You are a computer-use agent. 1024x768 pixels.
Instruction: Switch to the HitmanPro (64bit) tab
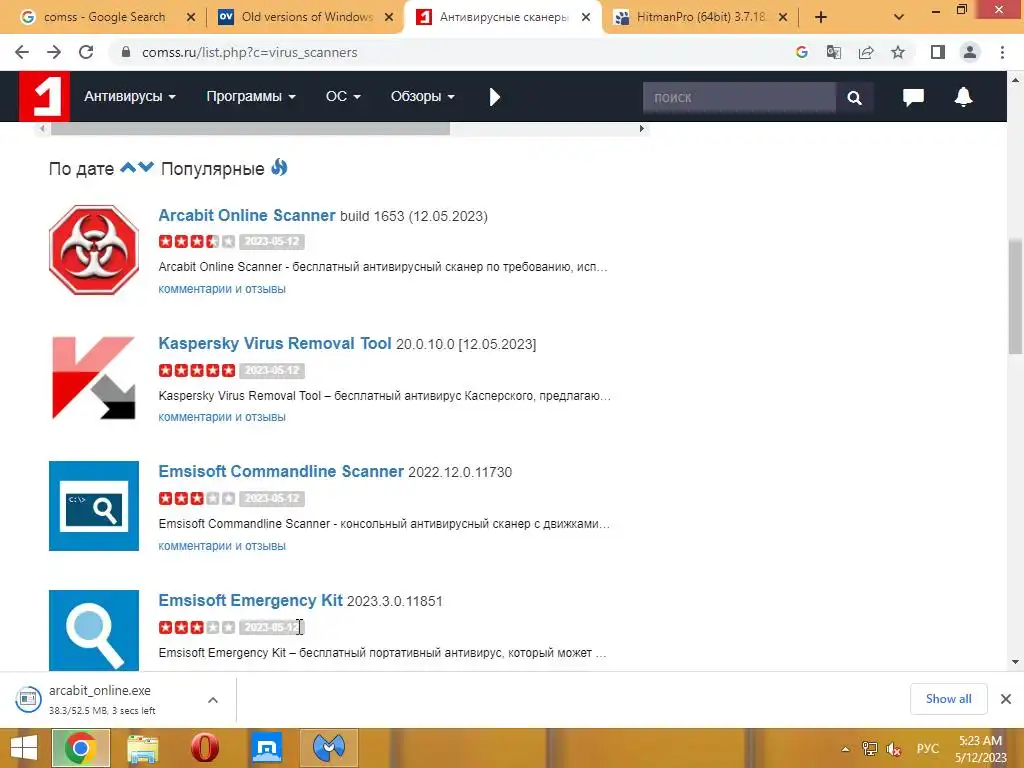(701, 17)
